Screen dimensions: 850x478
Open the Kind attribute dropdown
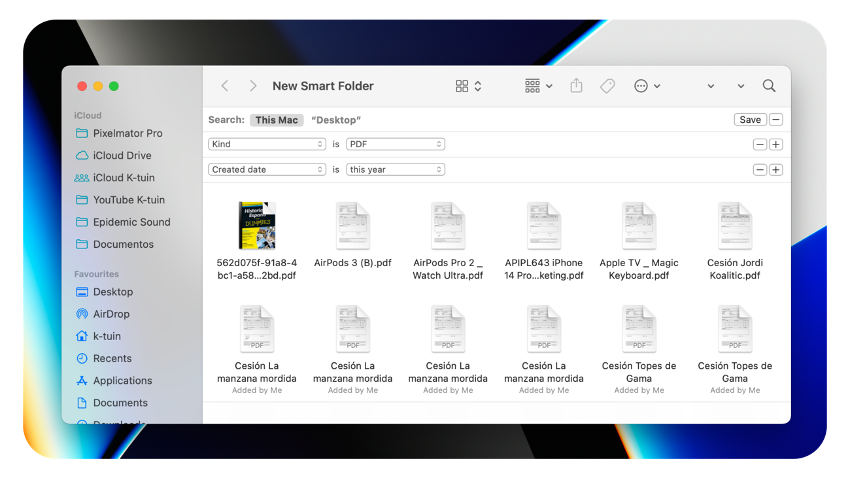(267, 144)
